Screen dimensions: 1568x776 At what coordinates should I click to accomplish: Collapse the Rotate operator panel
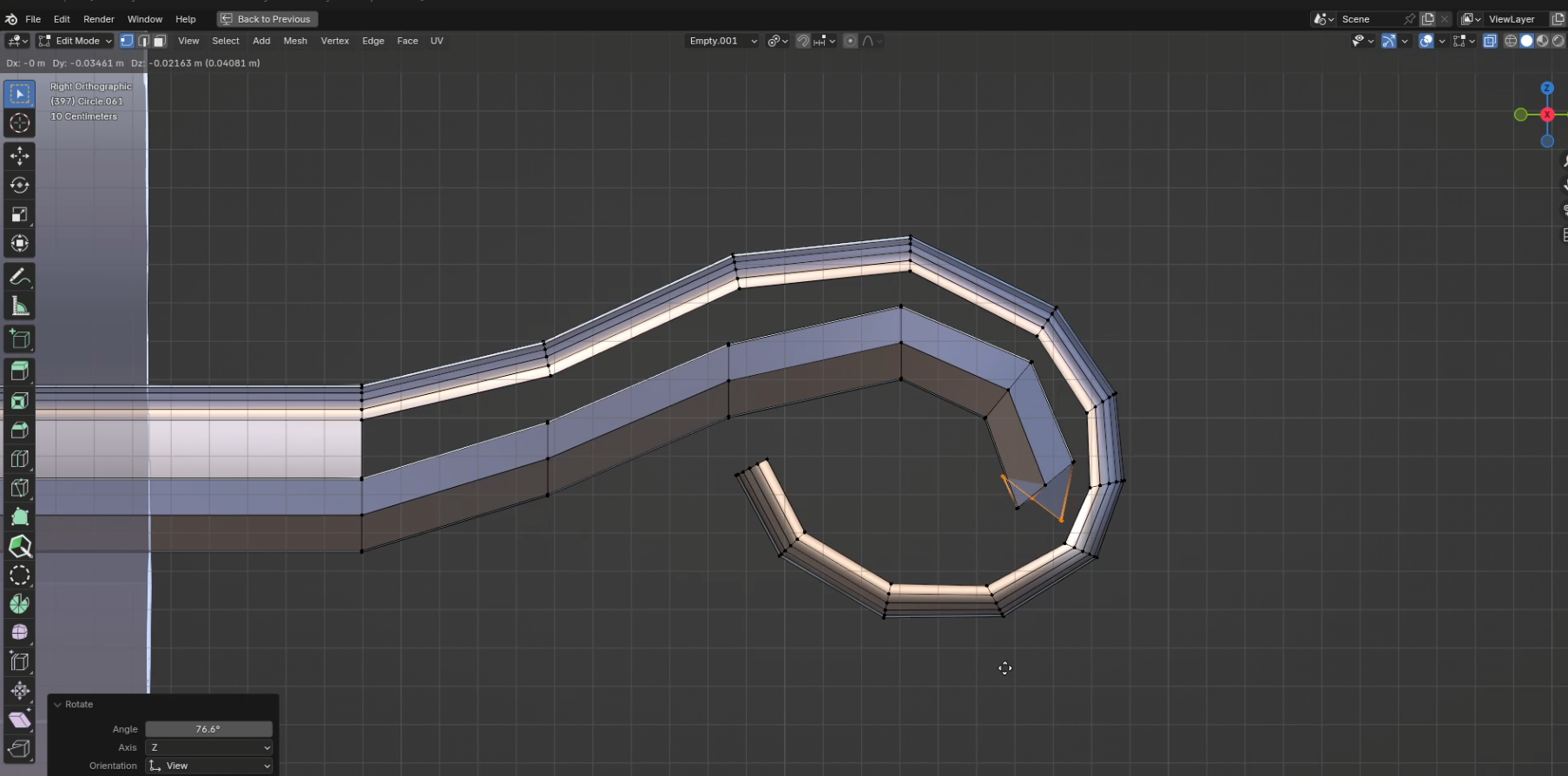pyautogui.click(x=58, y=704)
